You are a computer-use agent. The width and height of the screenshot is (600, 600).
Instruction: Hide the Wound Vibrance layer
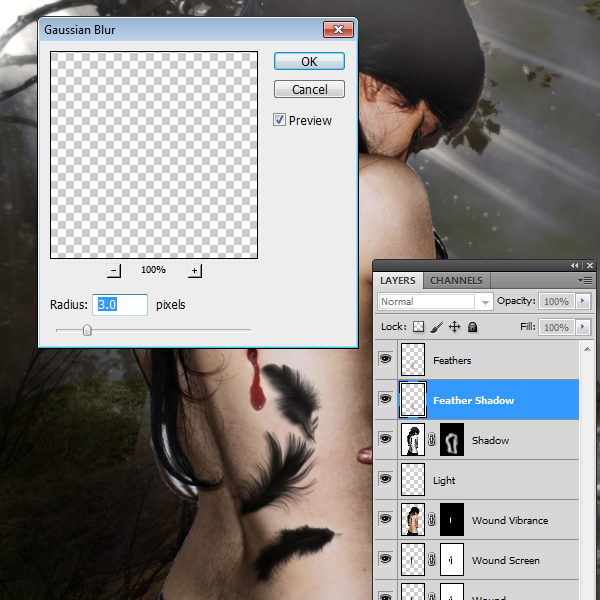click(386, 518)
